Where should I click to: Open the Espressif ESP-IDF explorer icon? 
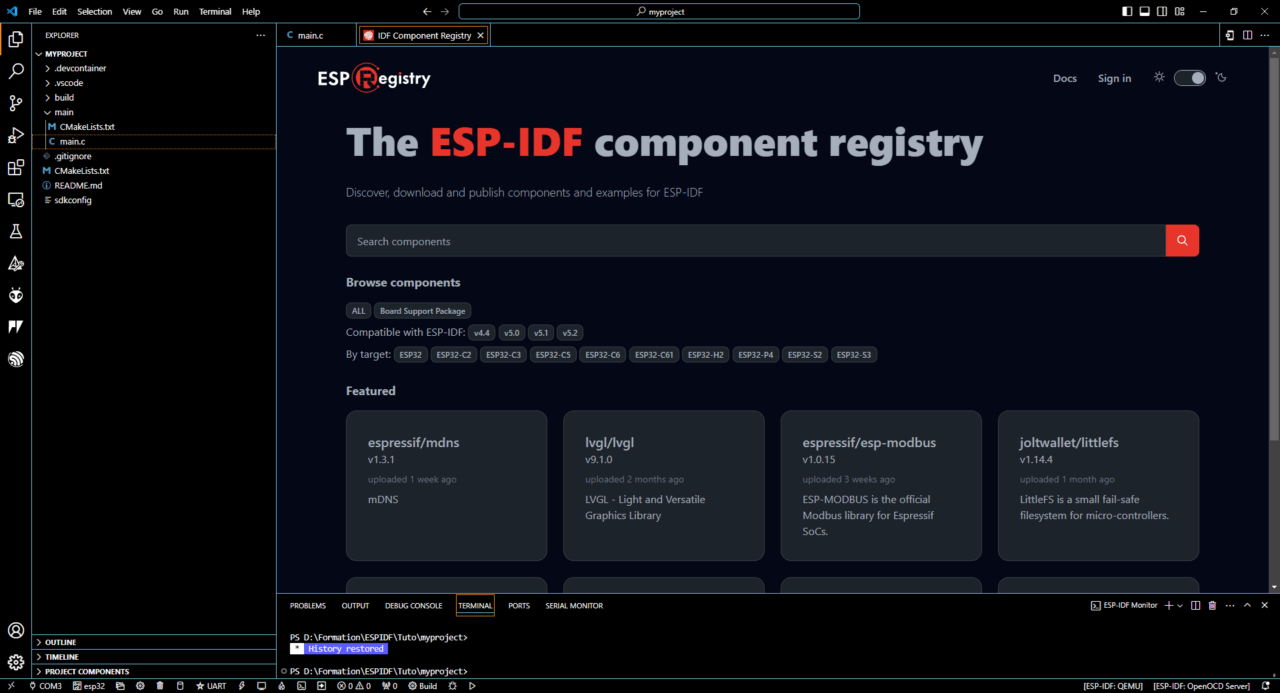point(15,358)
